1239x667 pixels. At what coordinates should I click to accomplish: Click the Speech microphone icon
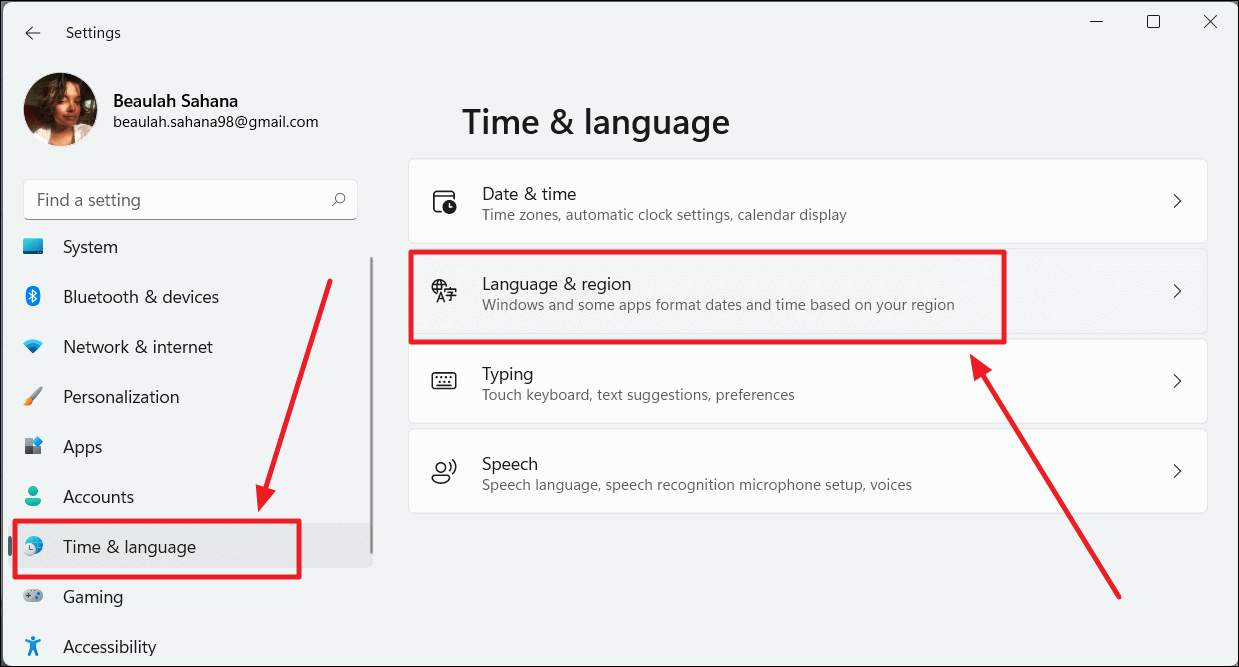click(x=443, y=471)
